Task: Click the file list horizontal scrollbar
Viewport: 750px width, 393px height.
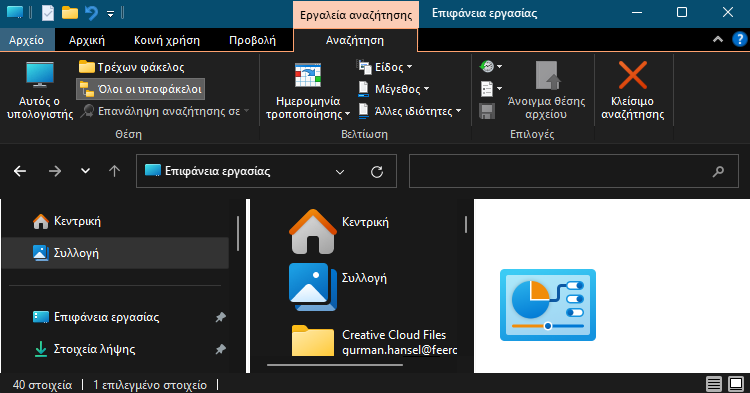Action: coord(335,365)
